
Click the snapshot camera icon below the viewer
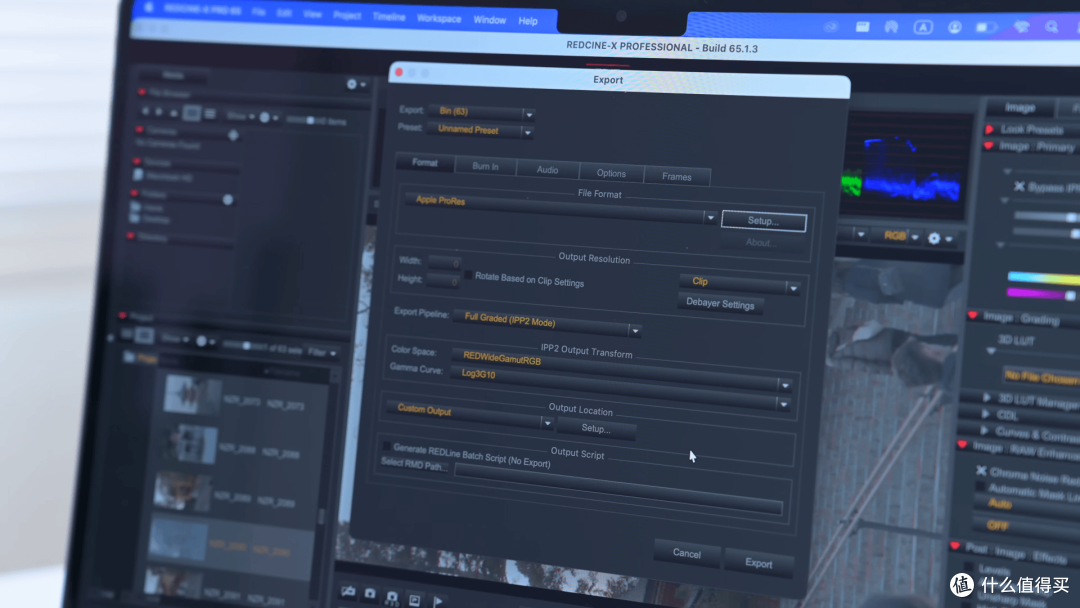point(371,593)
